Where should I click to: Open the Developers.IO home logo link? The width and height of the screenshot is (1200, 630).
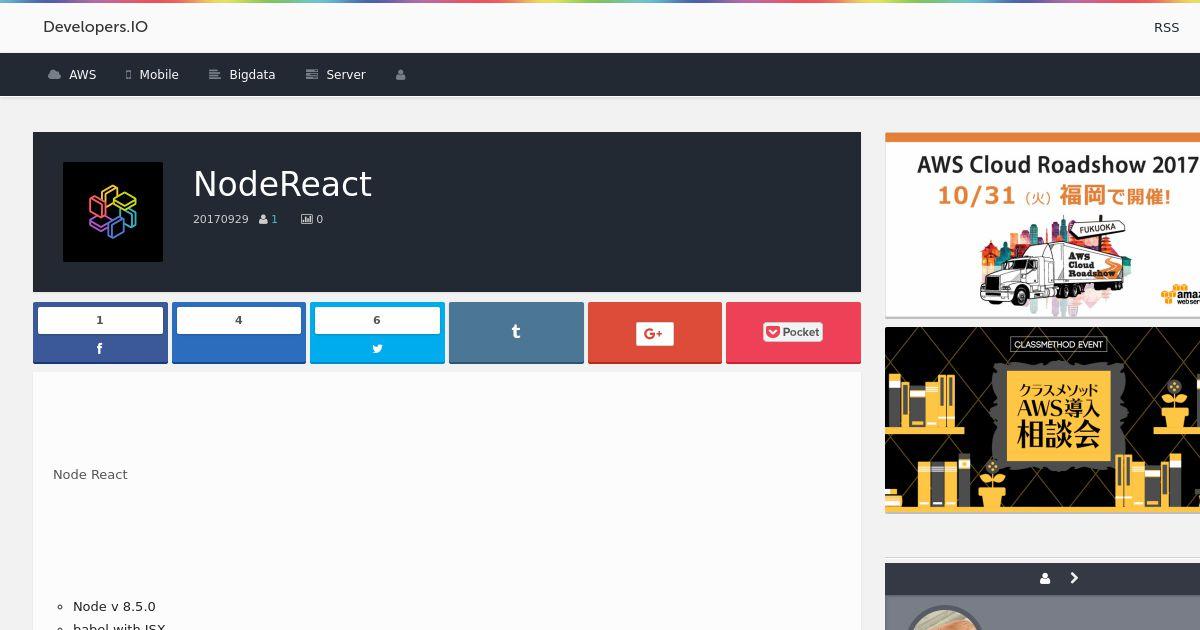tap(95, 27)
